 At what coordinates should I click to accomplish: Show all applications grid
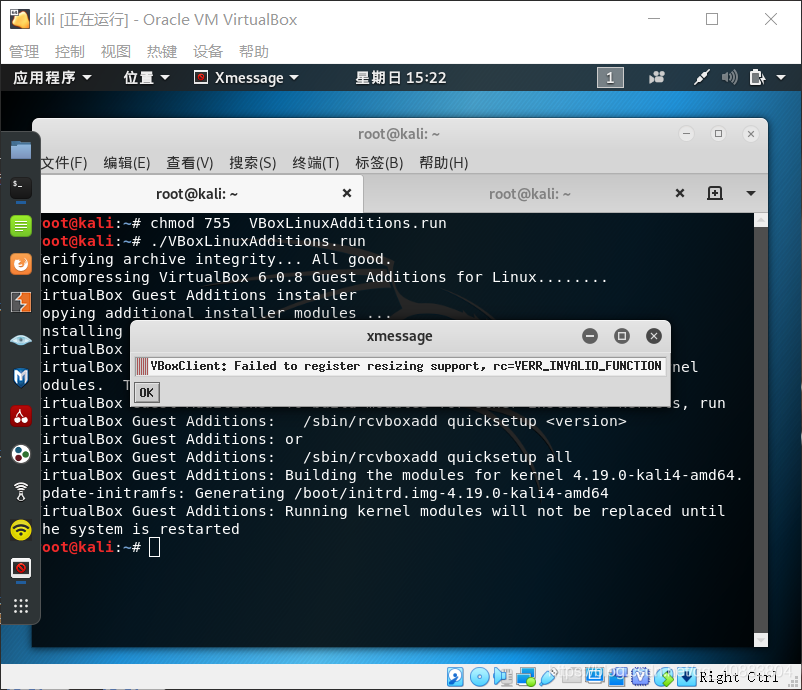[21, 606]
